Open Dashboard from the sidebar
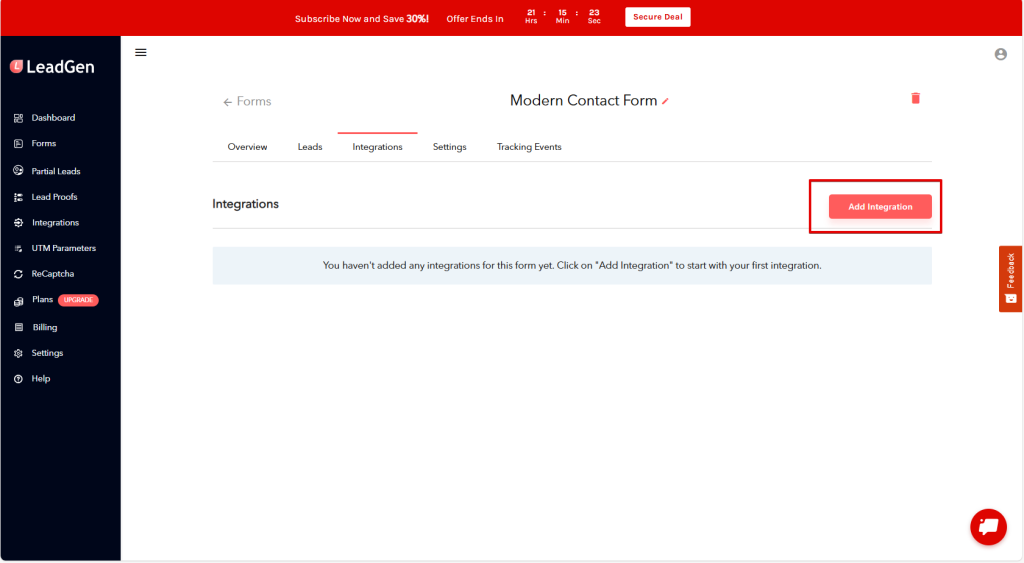 [x=52, y=118]
